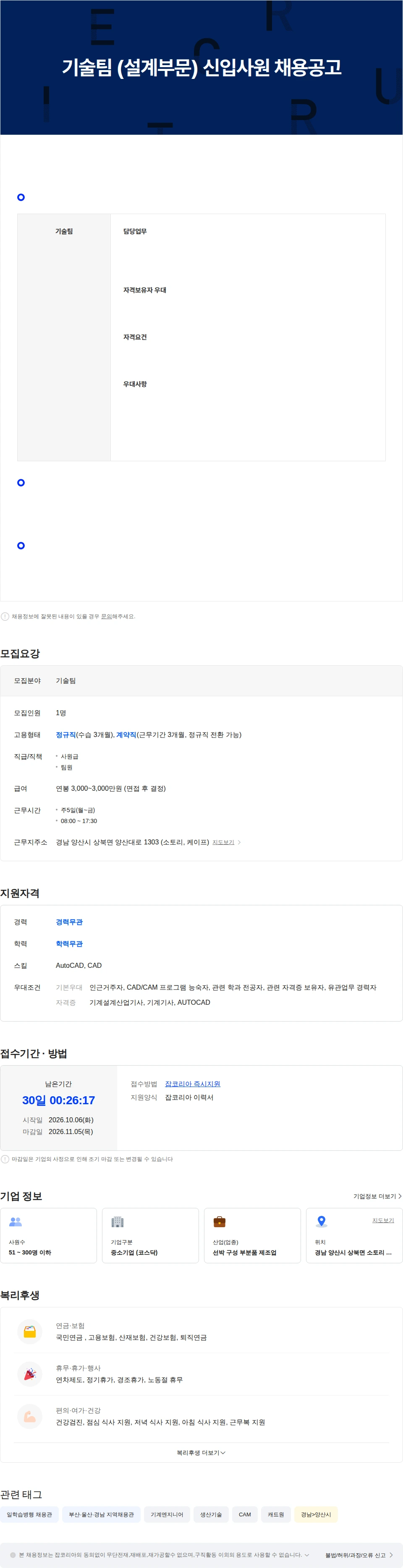
Task: Open 지도보기 link next to 근무지주소
Action: (x=223, y=842)
